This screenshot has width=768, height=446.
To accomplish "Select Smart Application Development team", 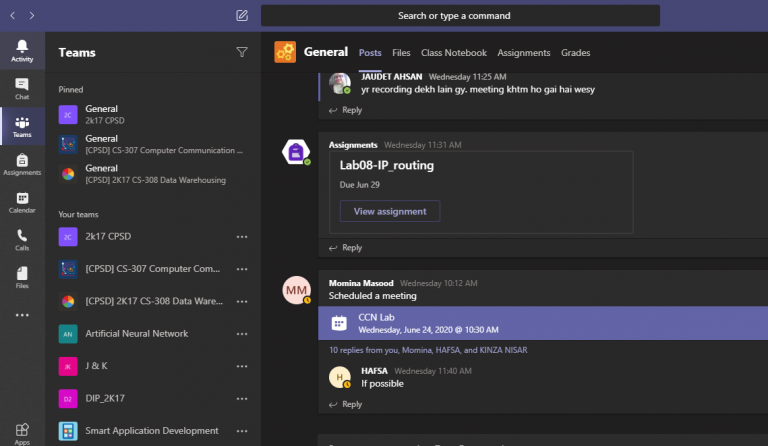I will coord(153,430).
